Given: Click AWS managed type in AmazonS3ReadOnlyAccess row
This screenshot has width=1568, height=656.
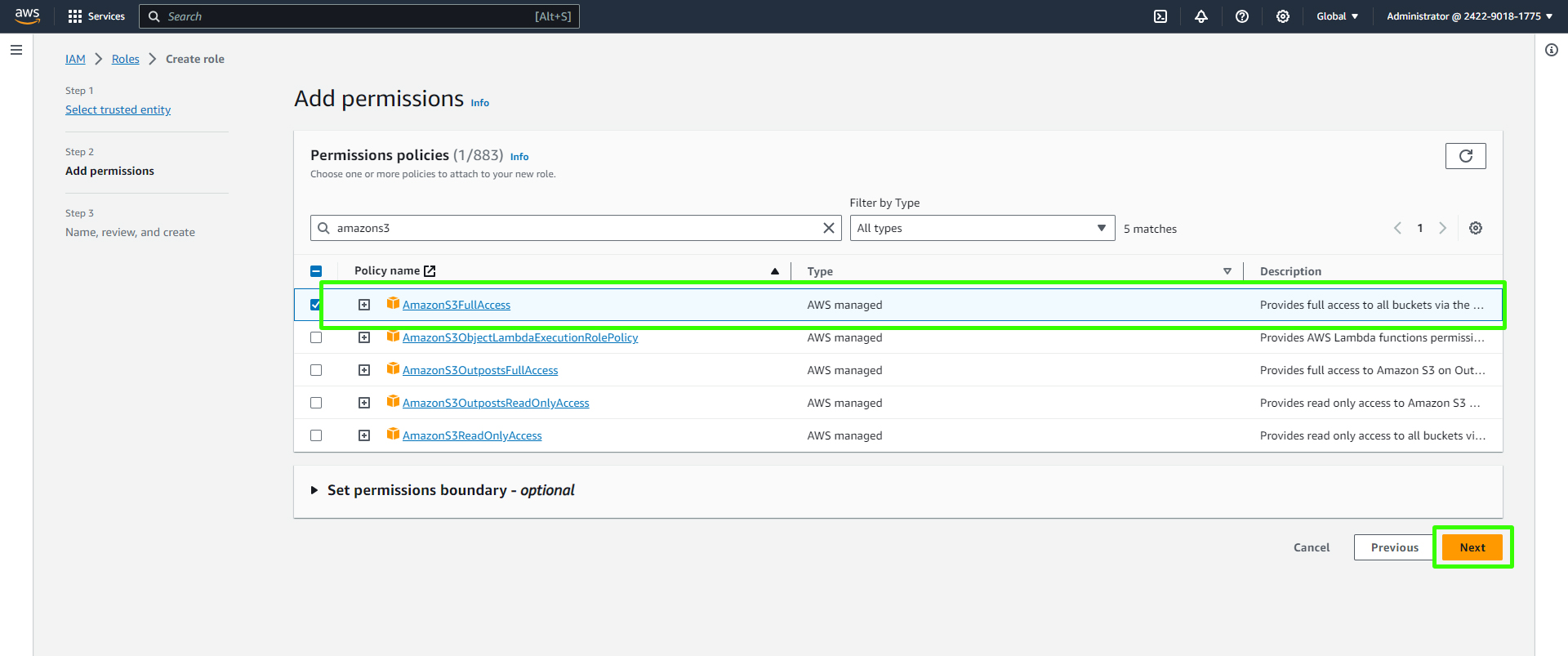Looking at the screenshot, I should click(844, 435).
